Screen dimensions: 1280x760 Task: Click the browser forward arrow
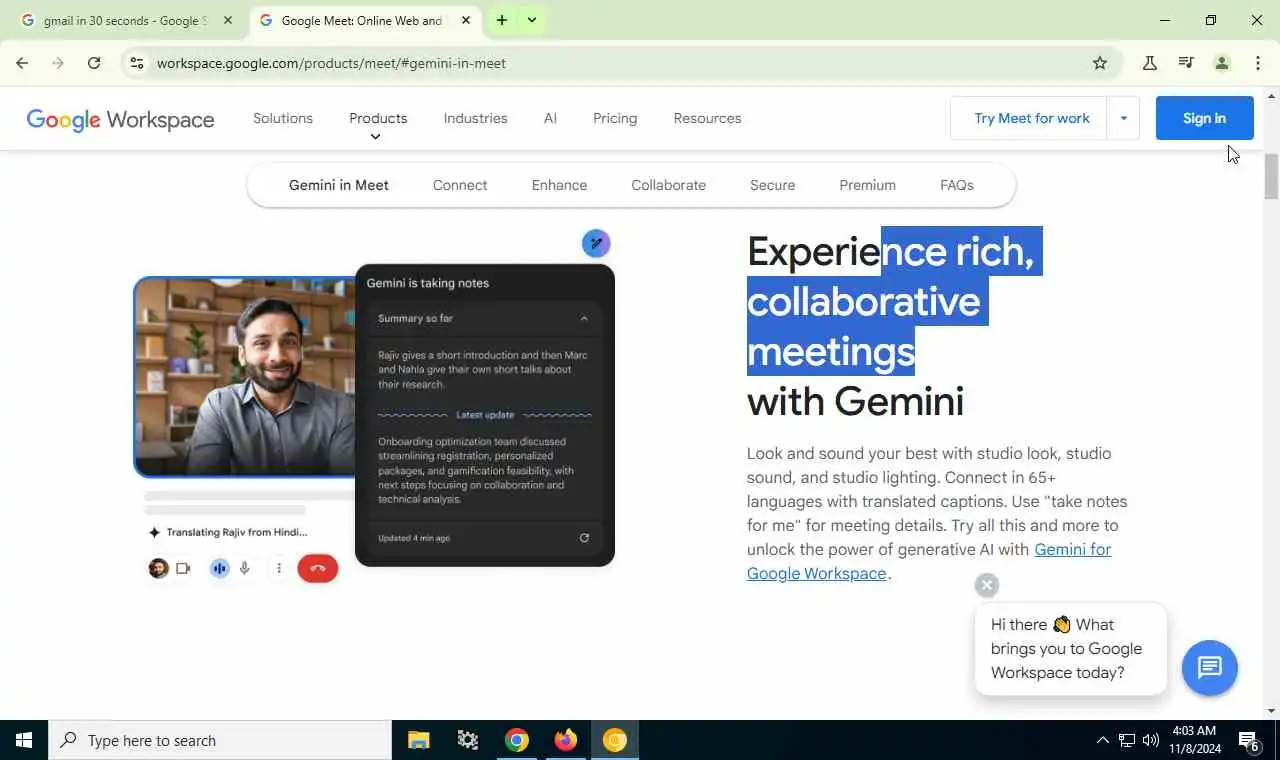coord(58,63)
